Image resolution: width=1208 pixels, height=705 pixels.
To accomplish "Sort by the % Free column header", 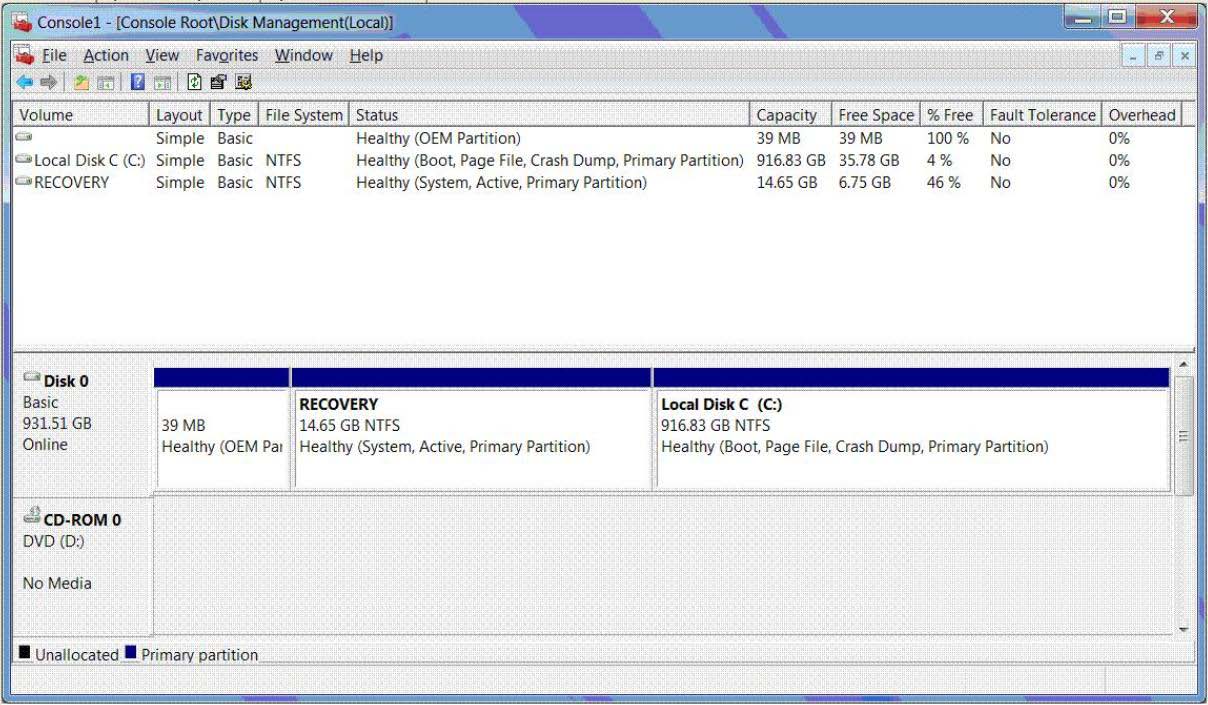I will [x=950, y=115].
